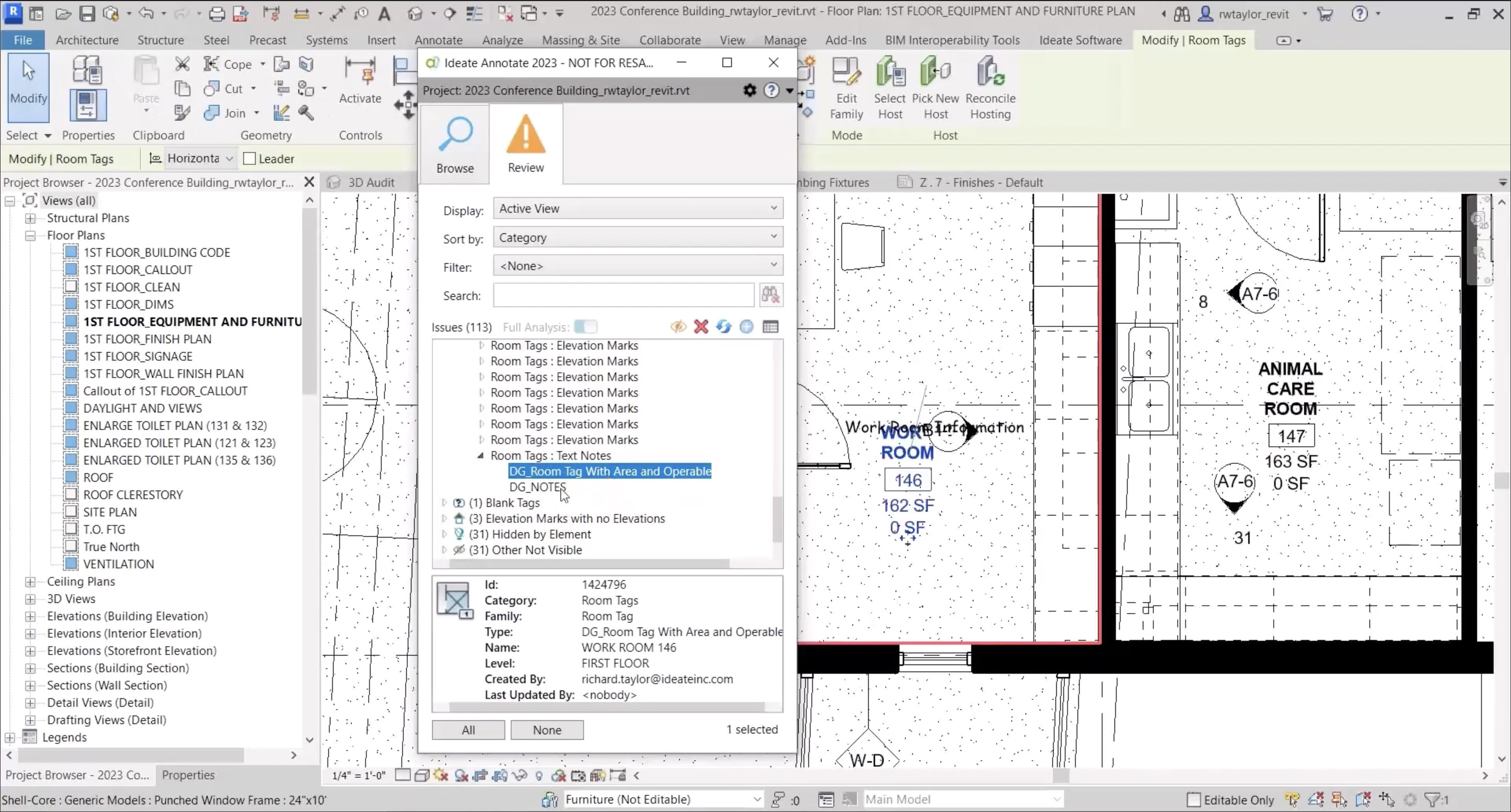Click the Search input field

(623, 295)
